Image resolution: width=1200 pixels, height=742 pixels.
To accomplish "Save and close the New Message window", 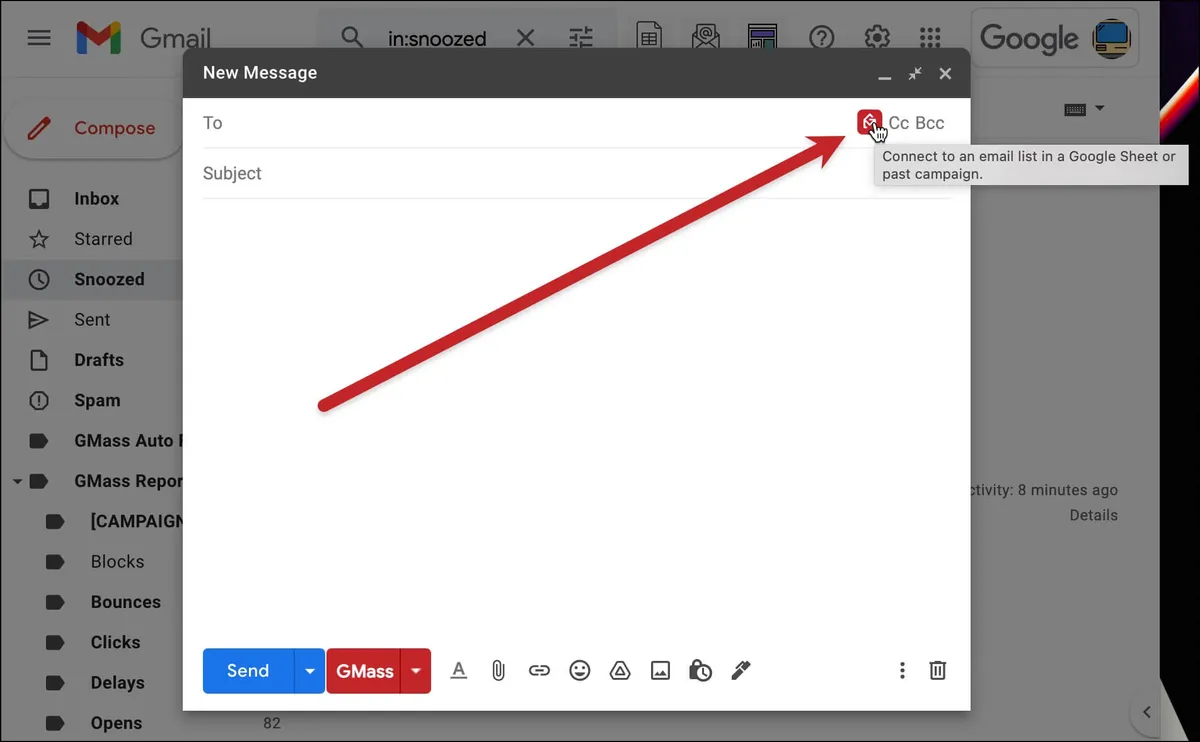I will (x=945, y=73).
